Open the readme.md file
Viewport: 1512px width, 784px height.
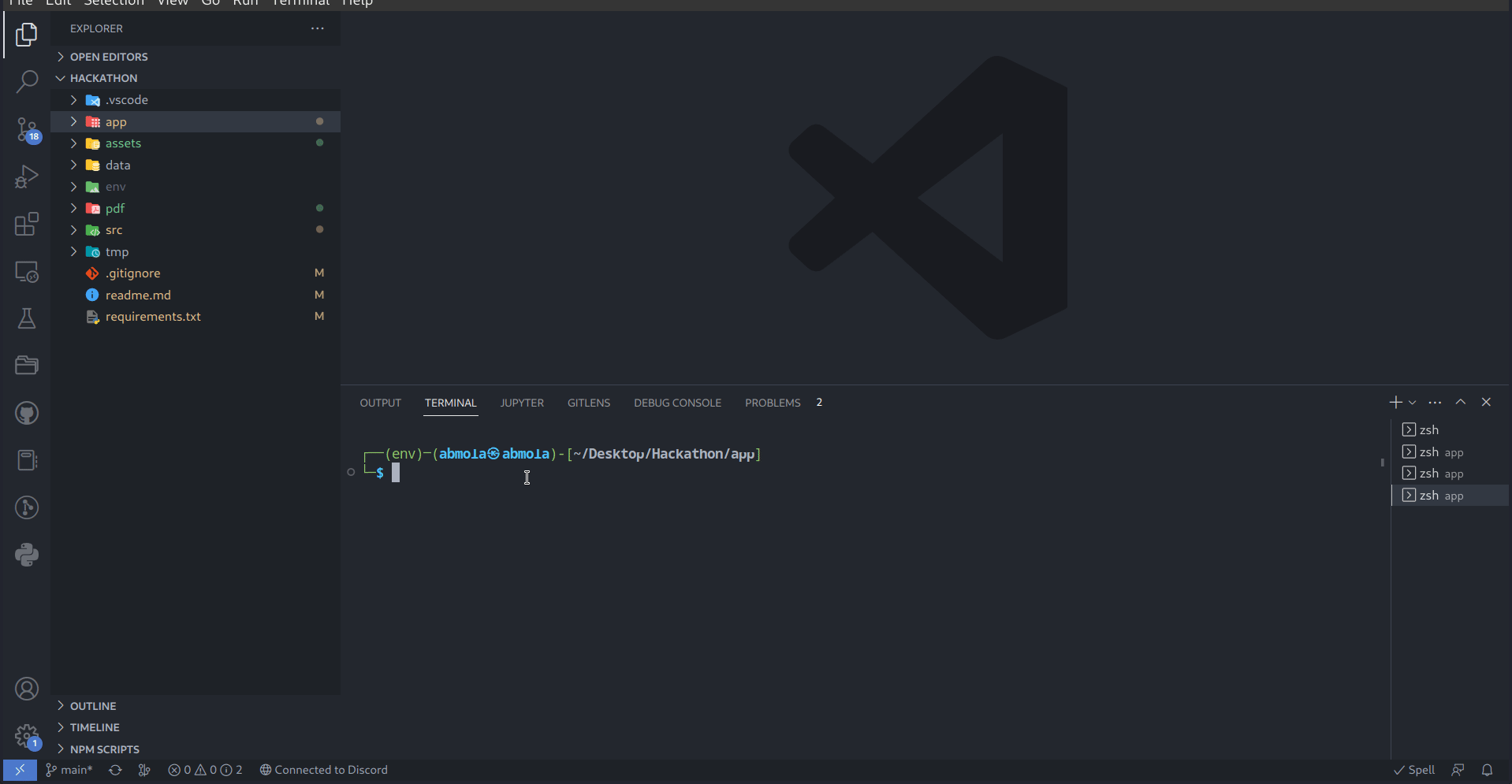click(196, 295)
